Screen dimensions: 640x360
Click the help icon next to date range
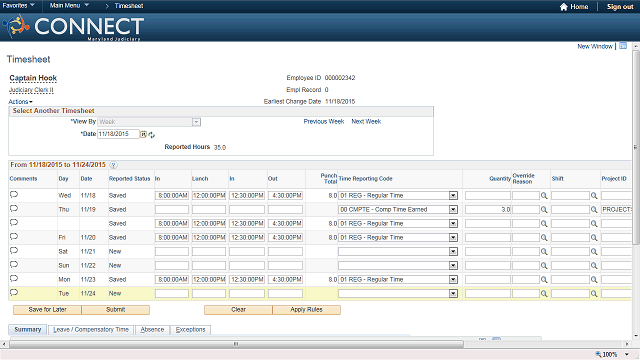[x=113, y=165]
